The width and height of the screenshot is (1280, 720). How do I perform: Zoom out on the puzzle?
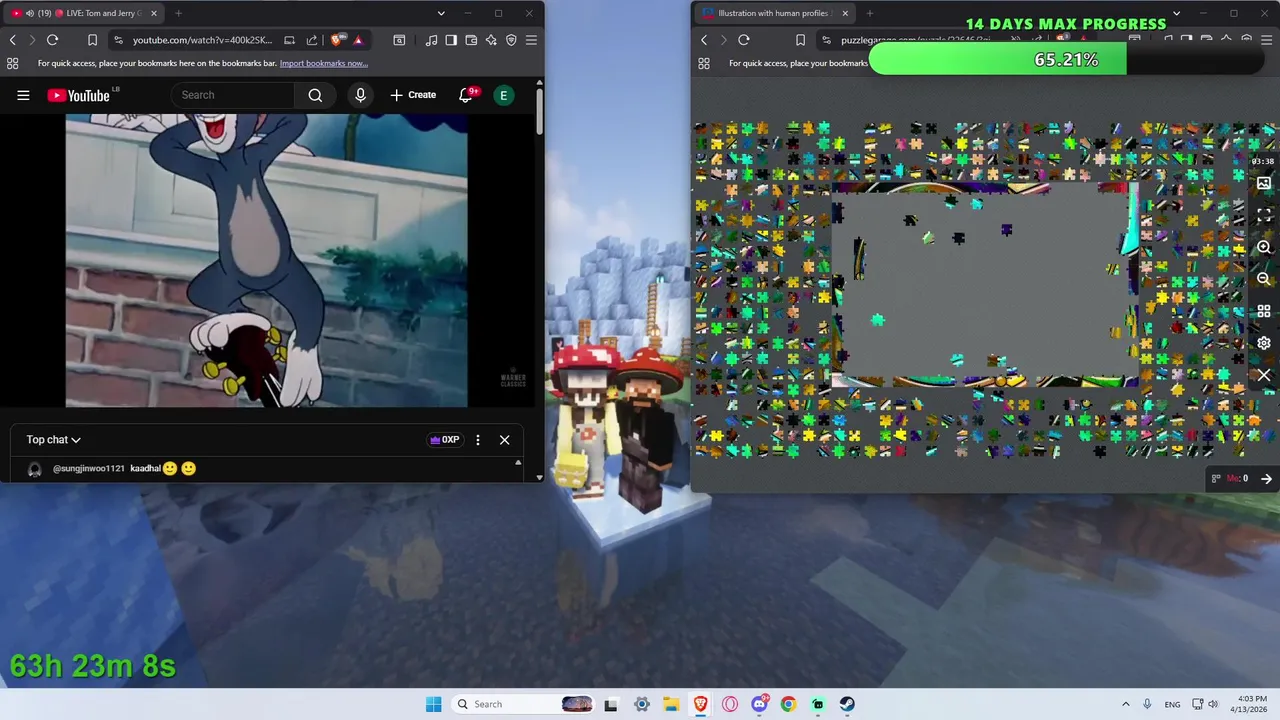pyautogui.click(x=1264, y=279)
